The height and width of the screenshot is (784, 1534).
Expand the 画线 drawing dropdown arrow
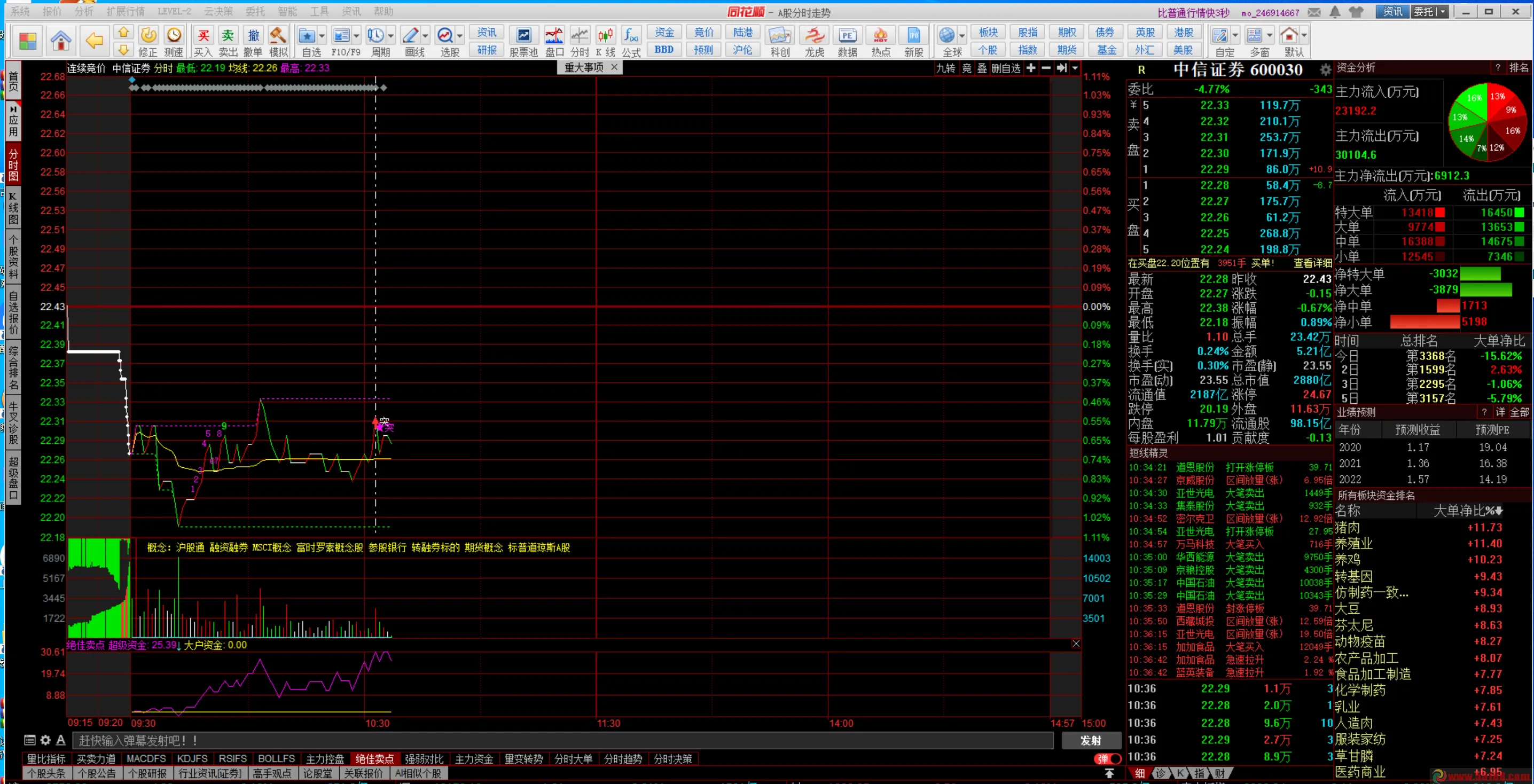point(425,36)
